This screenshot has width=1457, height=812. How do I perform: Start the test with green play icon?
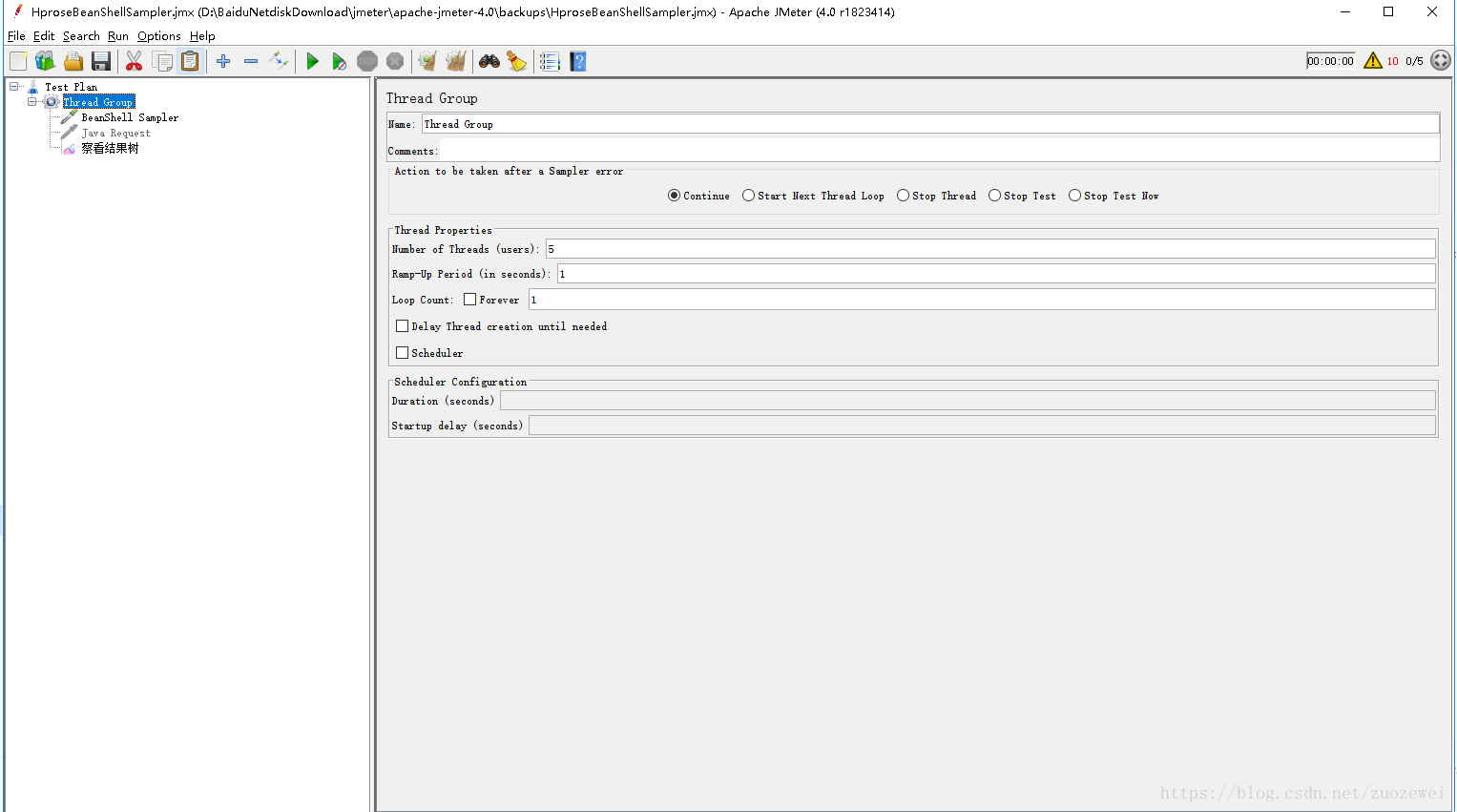click(x=312, y=61)
